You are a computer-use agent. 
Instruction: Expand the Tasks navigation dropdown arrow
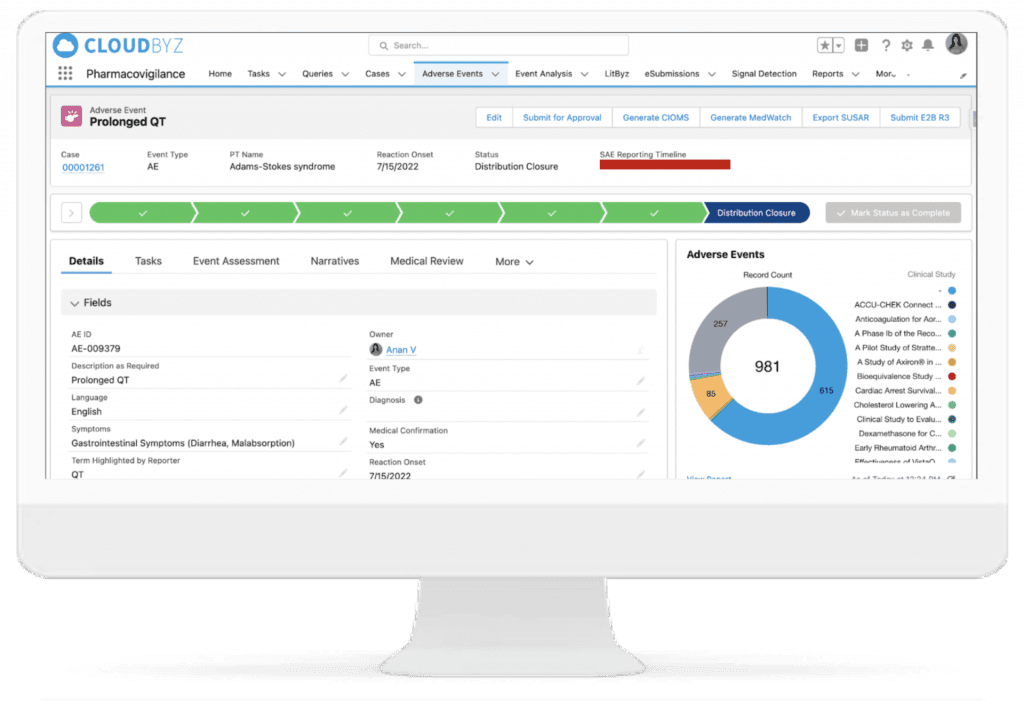point(282,74)
